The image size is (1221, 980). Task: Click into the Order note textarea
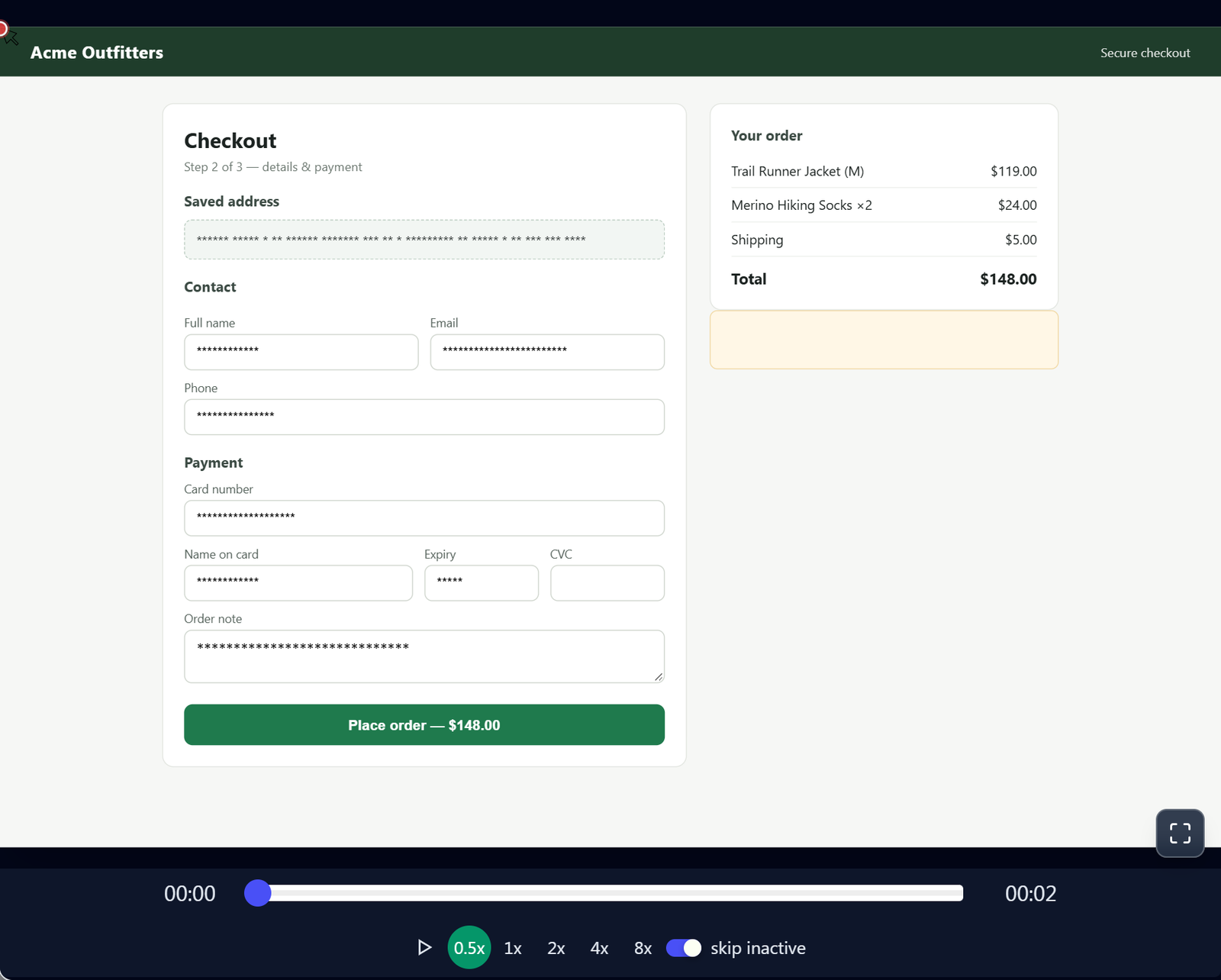click(x=424, y=656)
